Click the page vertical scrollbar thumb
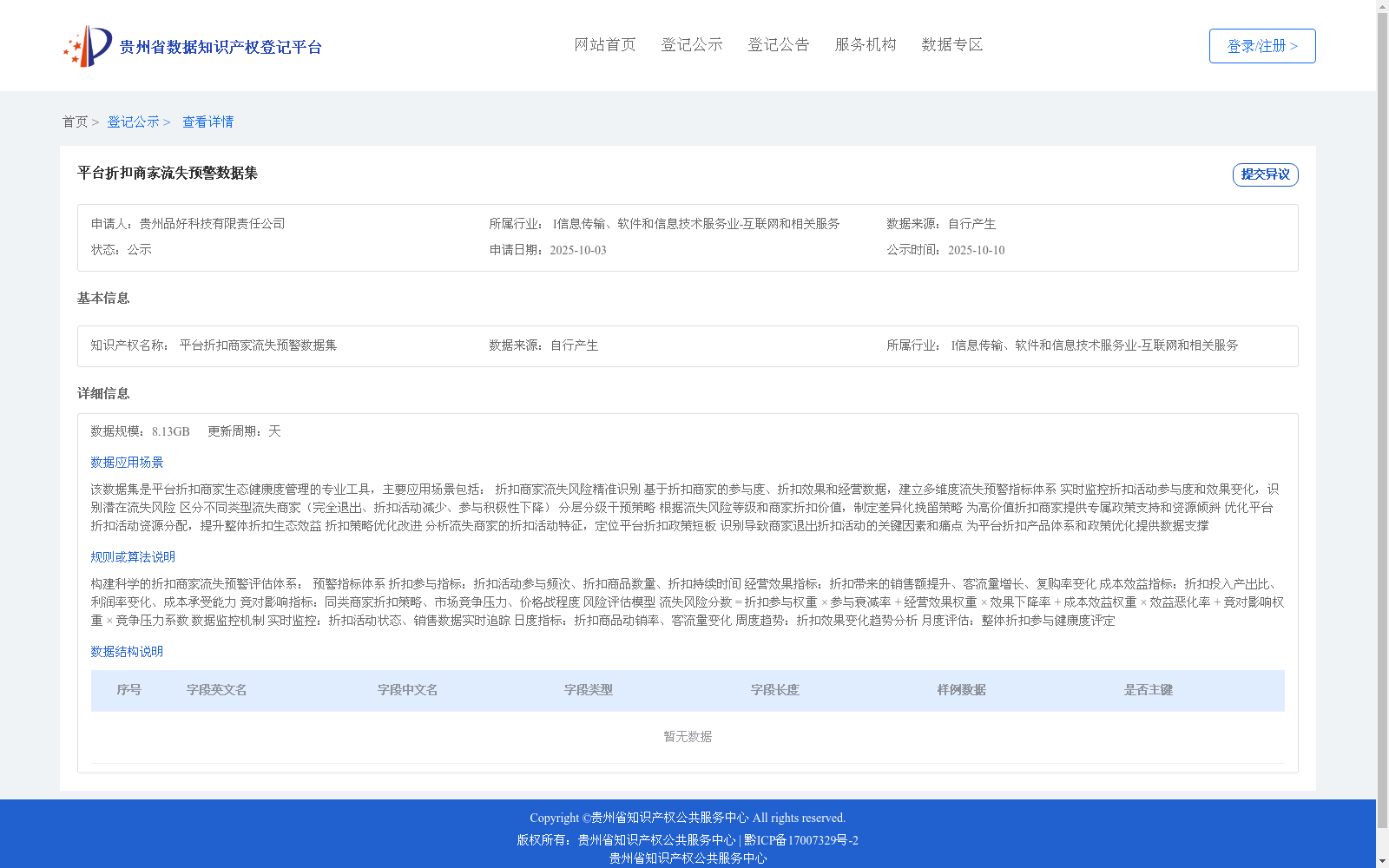 pos(1382,421)
